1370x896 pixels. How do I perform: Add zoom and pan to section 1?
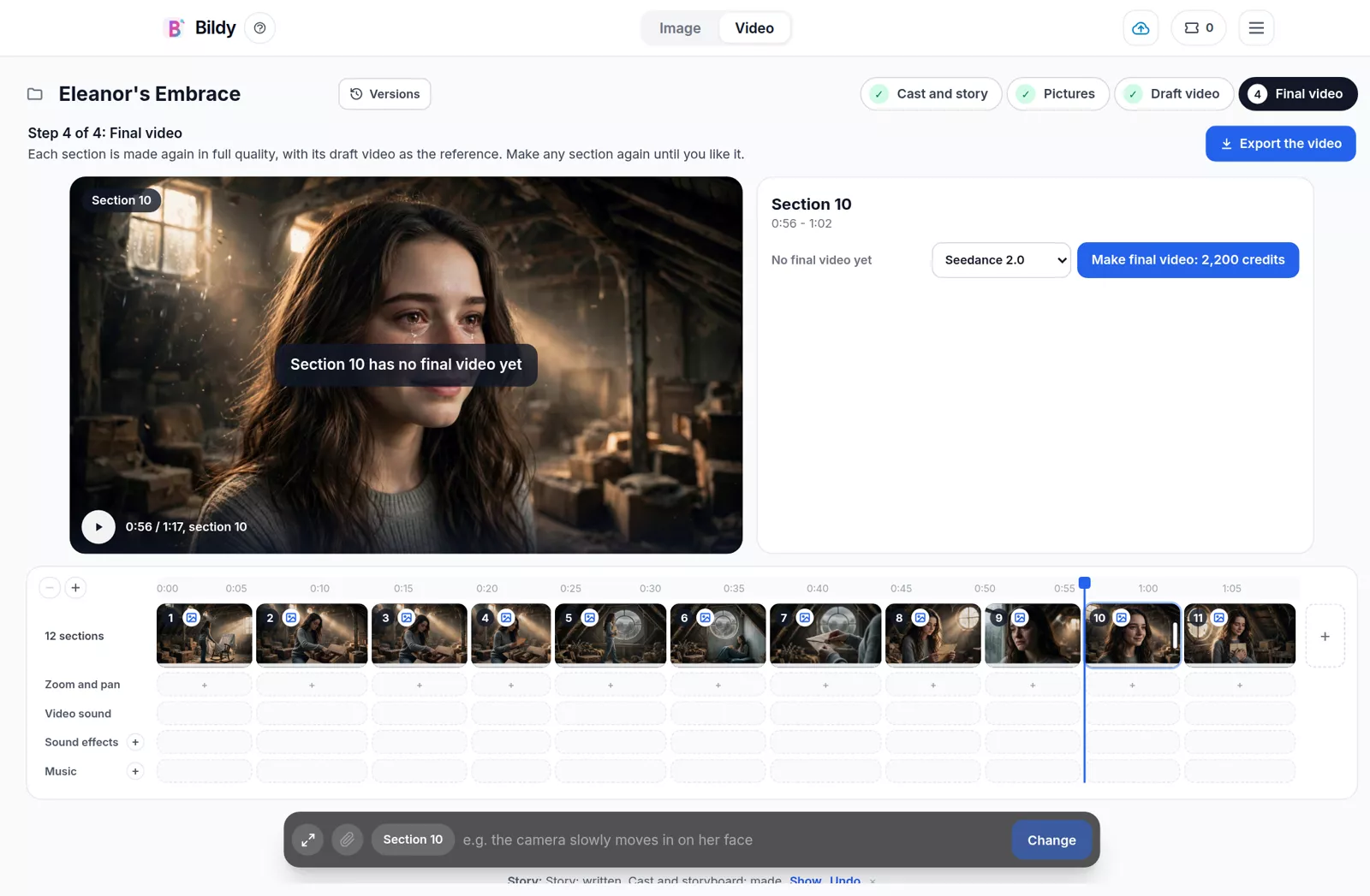(204, 685)
